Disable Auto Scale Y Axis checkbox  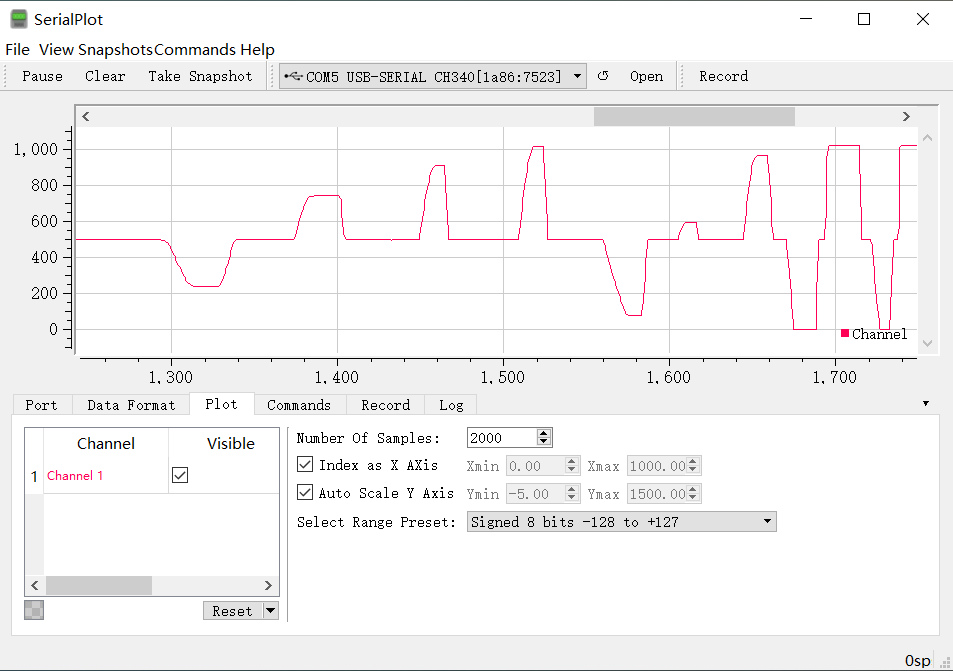click(306, 493)
